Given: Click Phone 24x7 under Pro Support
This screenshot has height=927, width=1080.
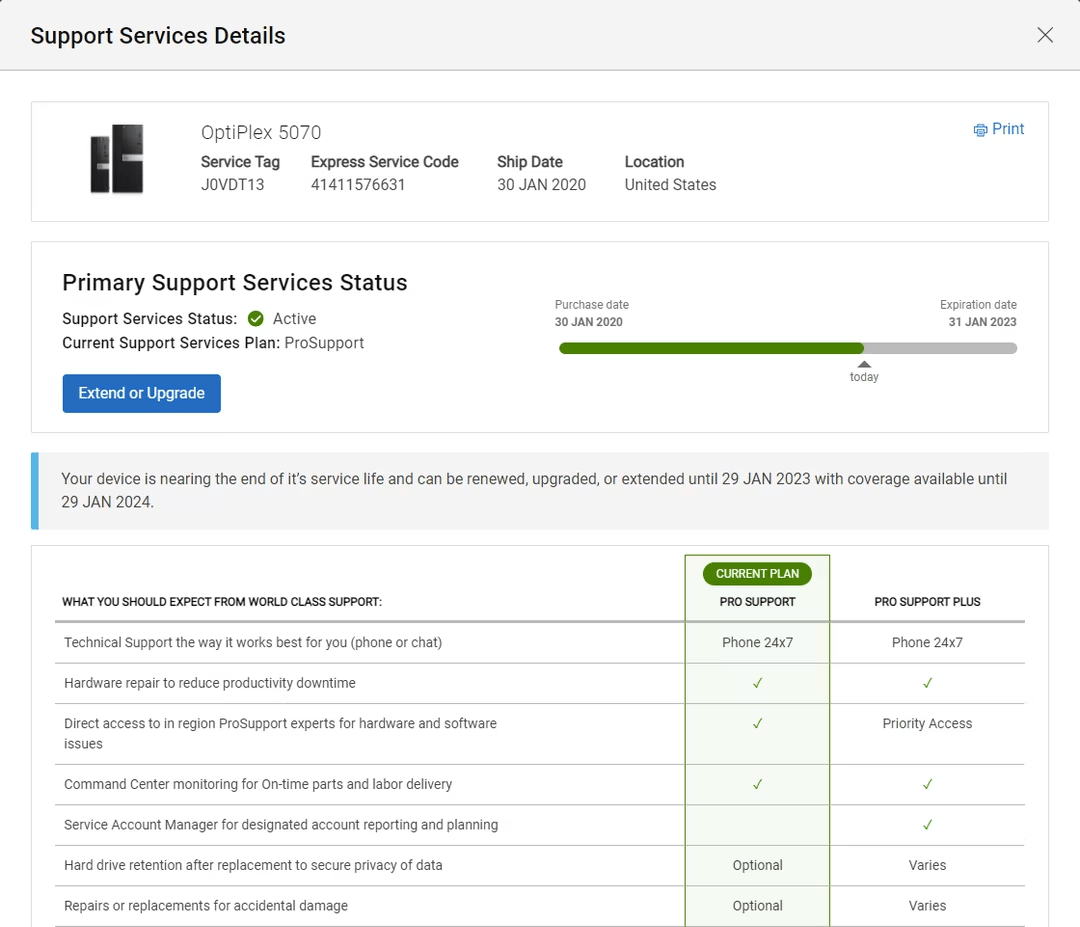Looking at the screenshot, I should [x=758, y=643].
